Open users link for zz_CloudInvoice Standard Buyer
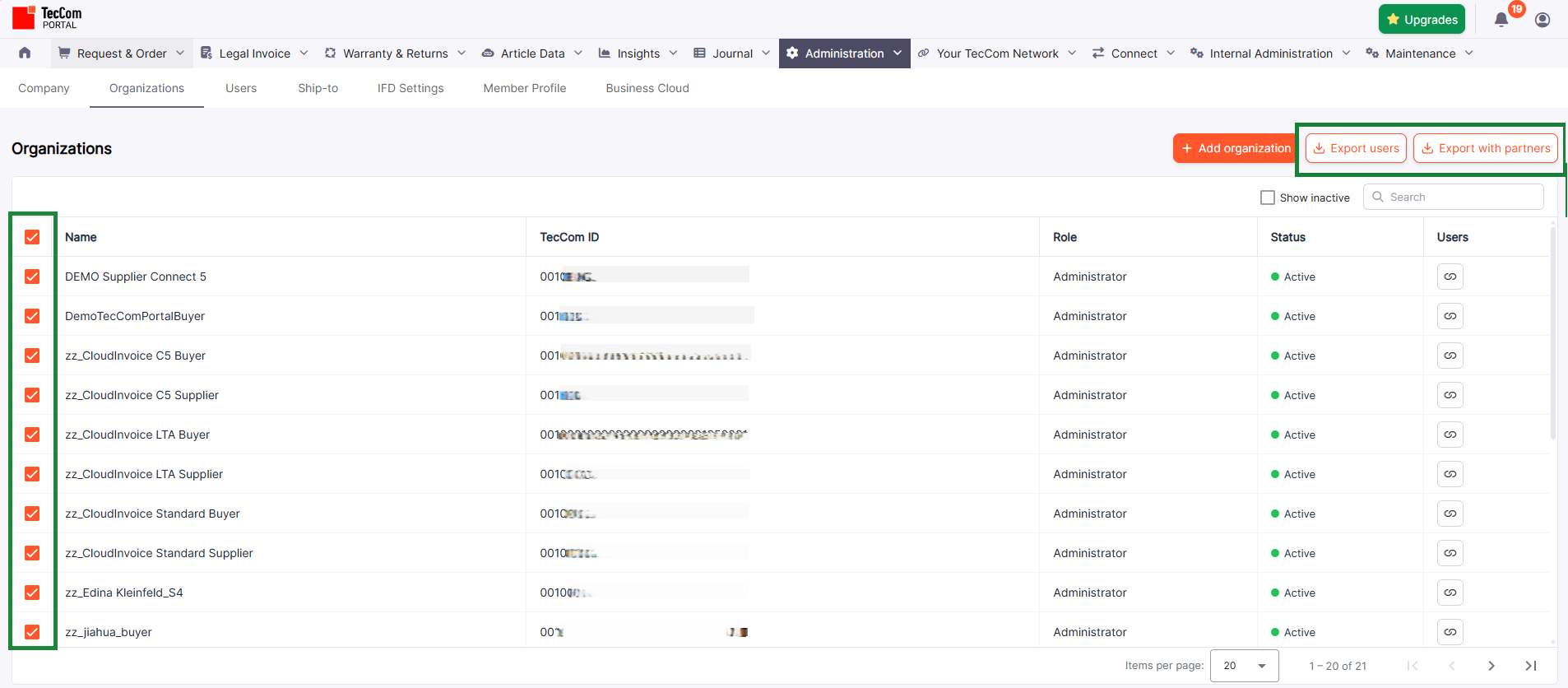 pos(1450,514)
